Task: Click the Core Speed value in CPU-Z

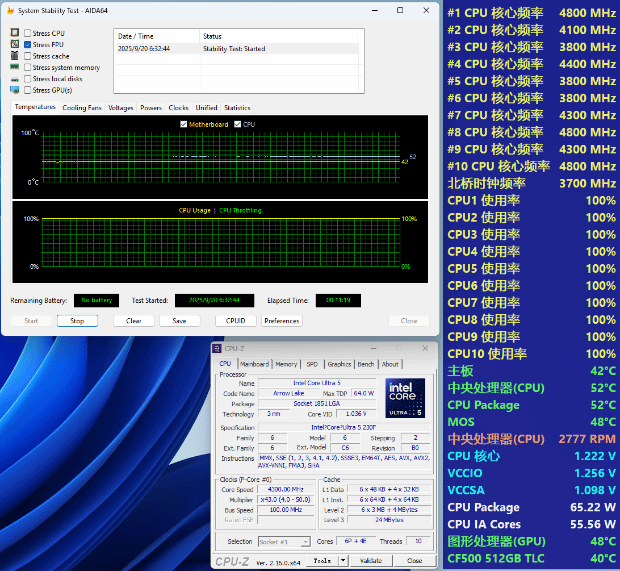Action: pos(285,490)
